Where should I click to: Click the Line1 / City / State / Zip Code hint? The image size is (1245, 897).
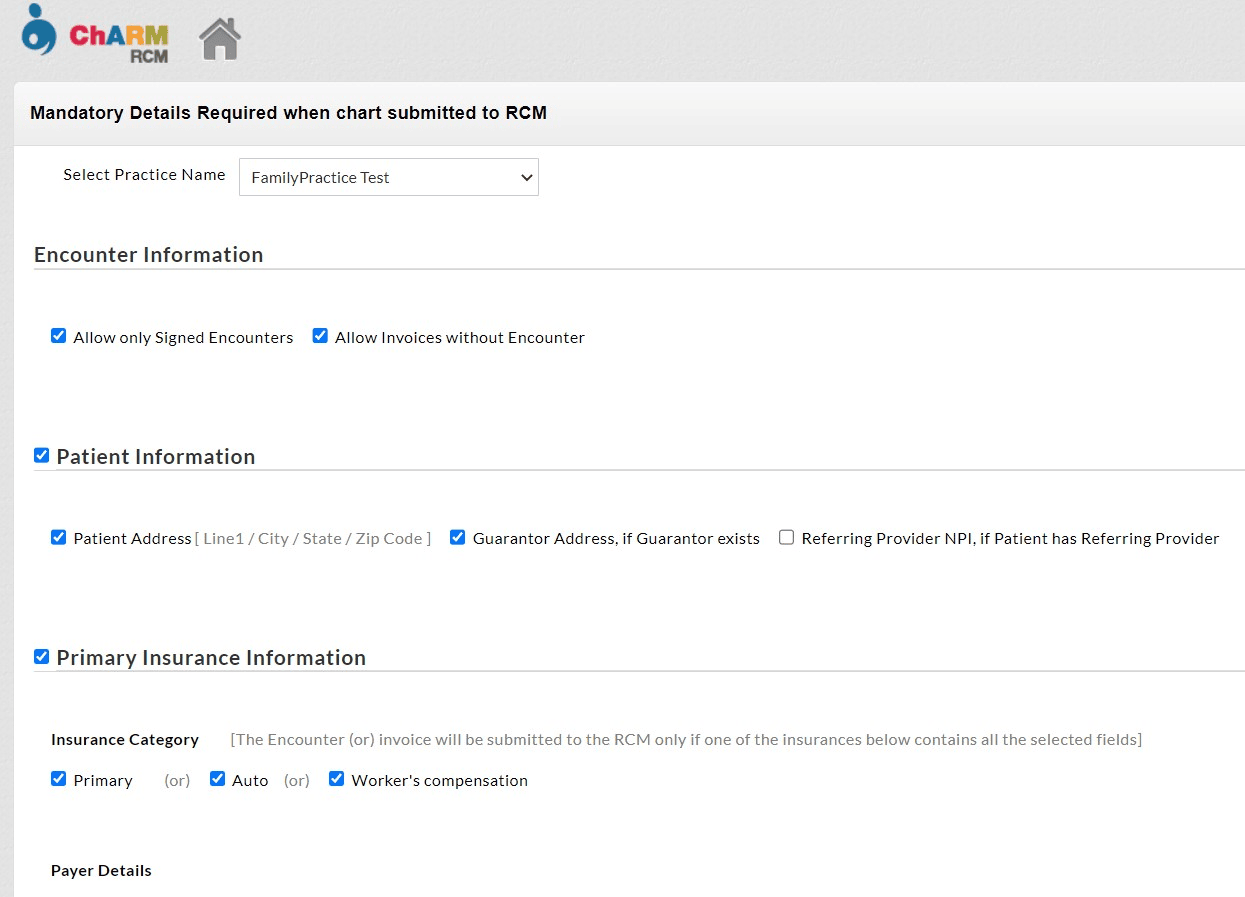pos(313,538)
